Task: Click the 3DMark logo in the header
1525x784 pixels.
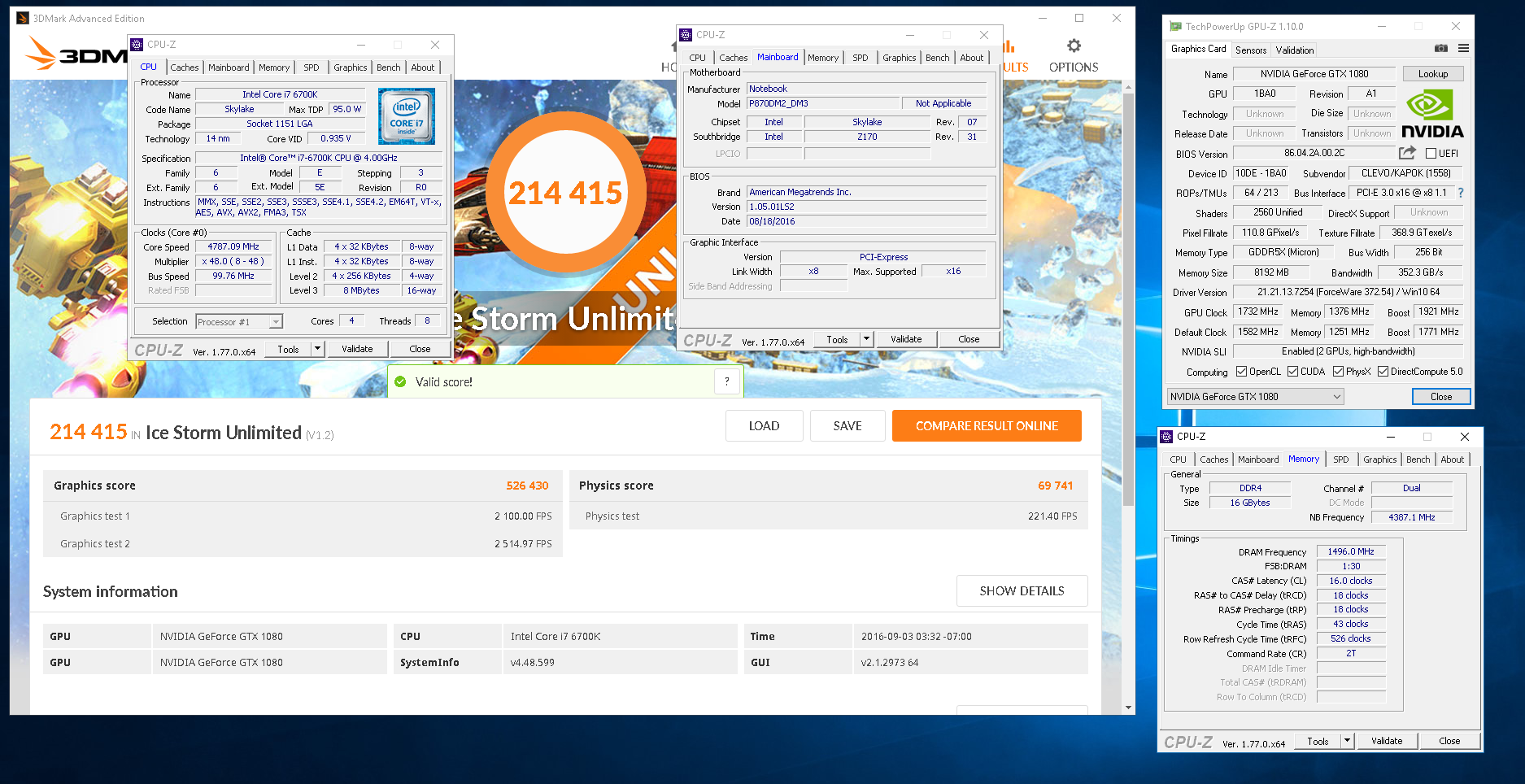Action: pyautogui.click(x=75, y=55)
